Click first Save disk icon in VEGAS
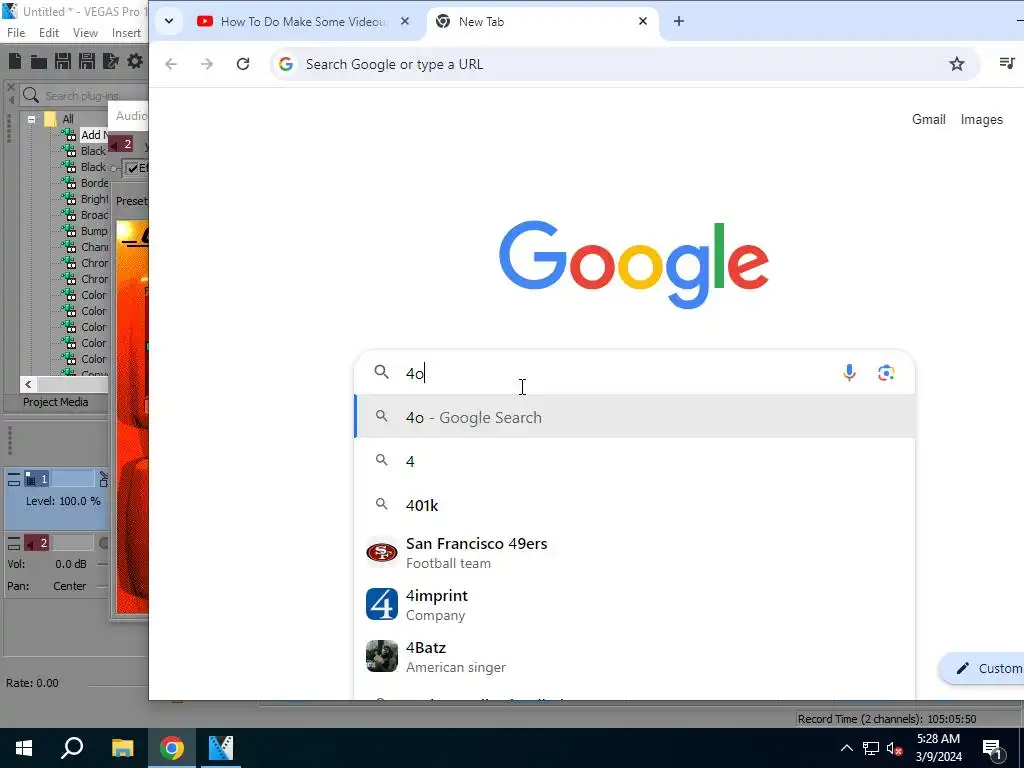 click(63, 61)
